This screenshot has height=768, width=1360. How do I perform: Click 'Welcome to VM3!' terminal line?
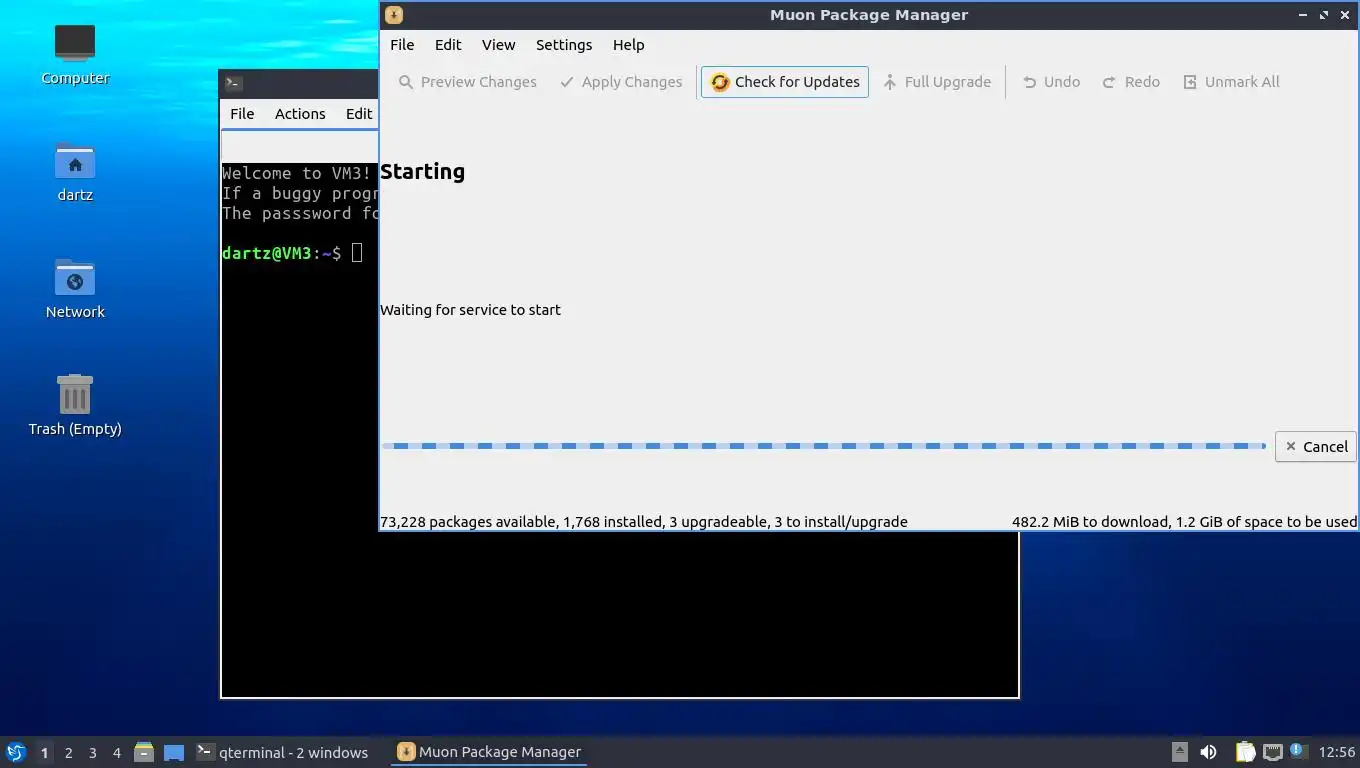297,173
